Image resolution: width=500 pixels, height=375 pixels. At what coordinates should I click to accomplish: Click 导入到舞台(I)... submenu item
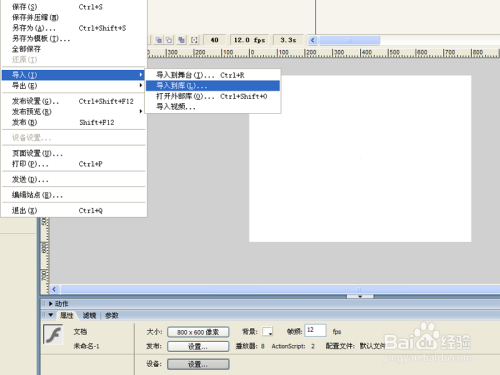pyautogui.click(x=213, y=75)
